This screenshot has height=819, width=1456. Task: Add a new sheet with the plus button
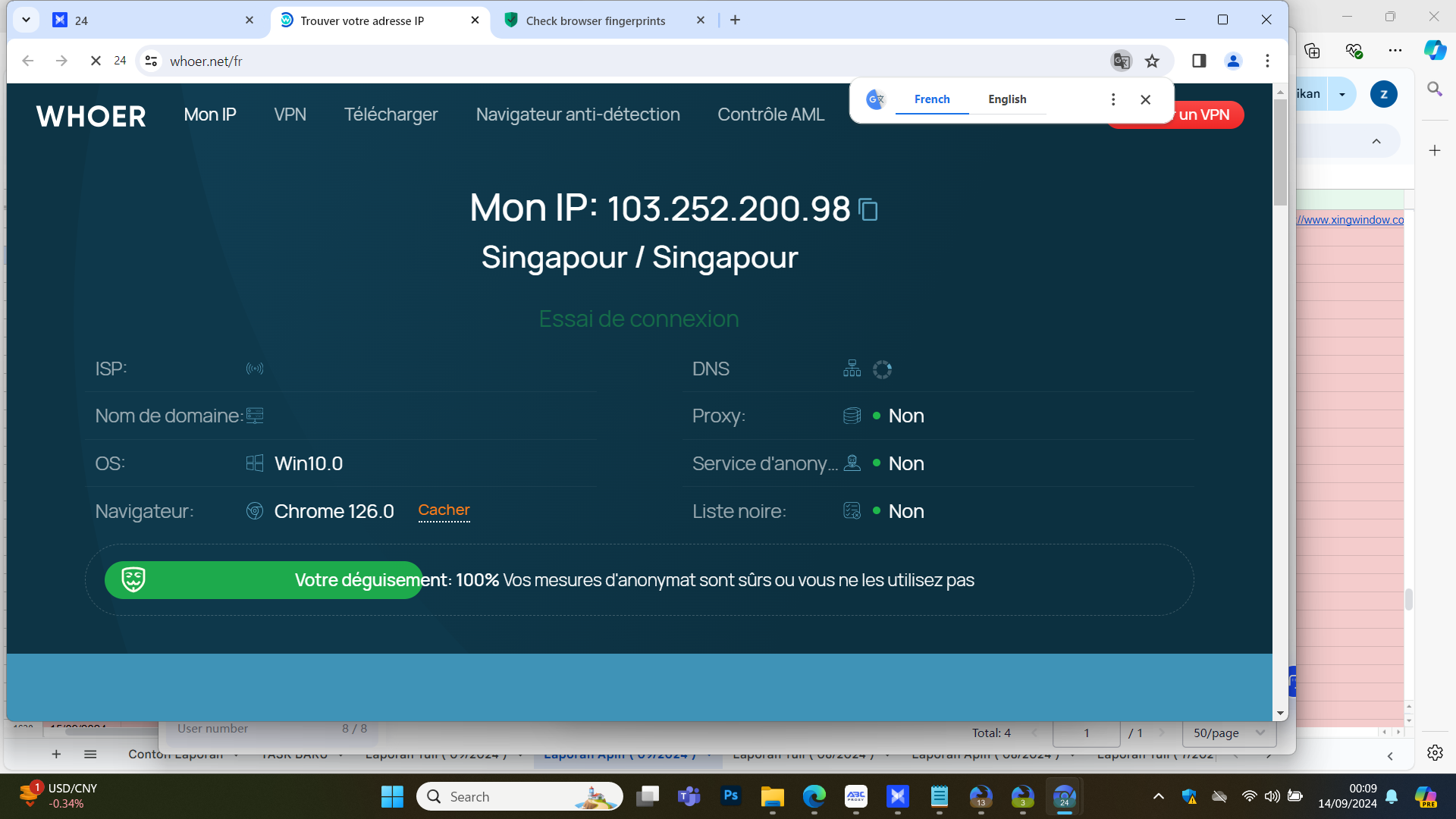56,754
